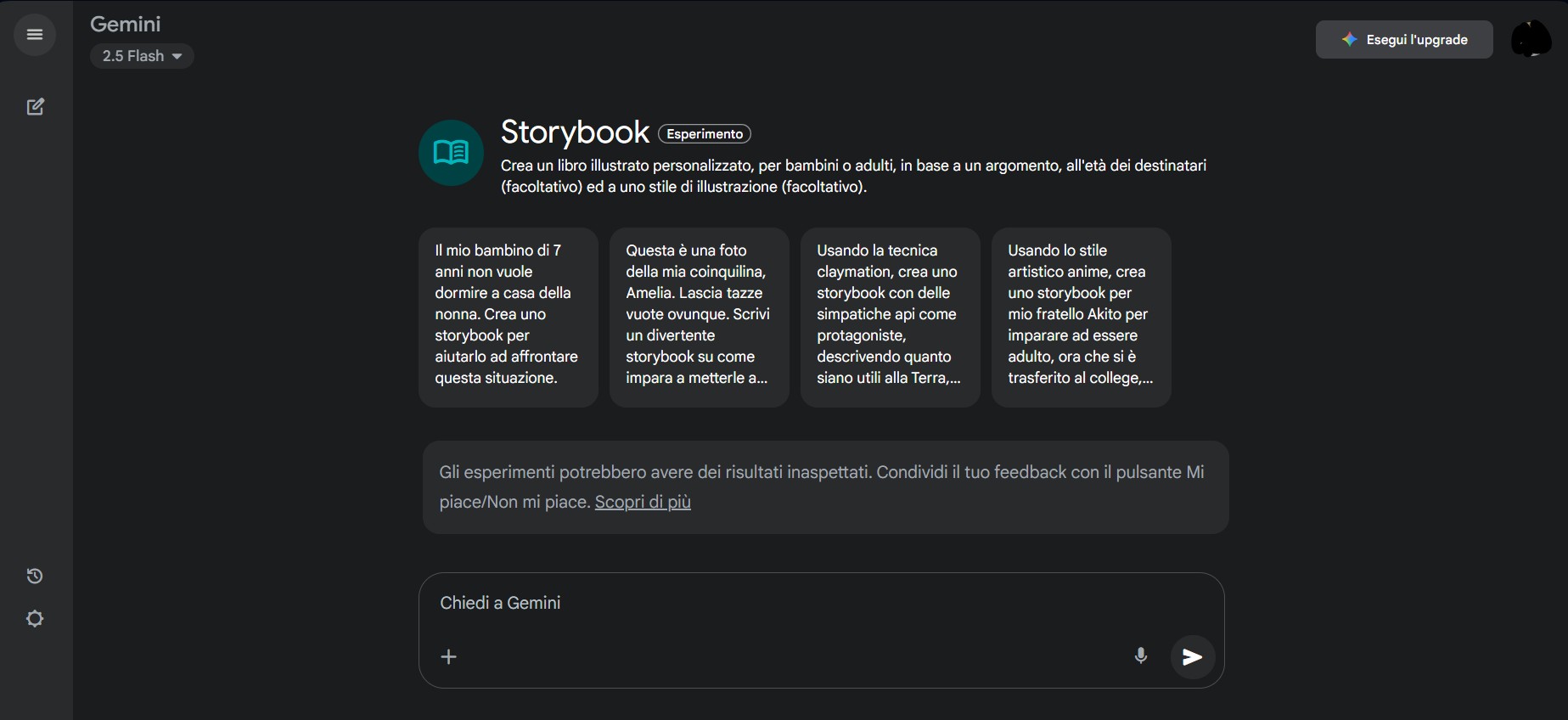Click the plus icon to add files
1568x720 pixels.
[x=449, y=656]
